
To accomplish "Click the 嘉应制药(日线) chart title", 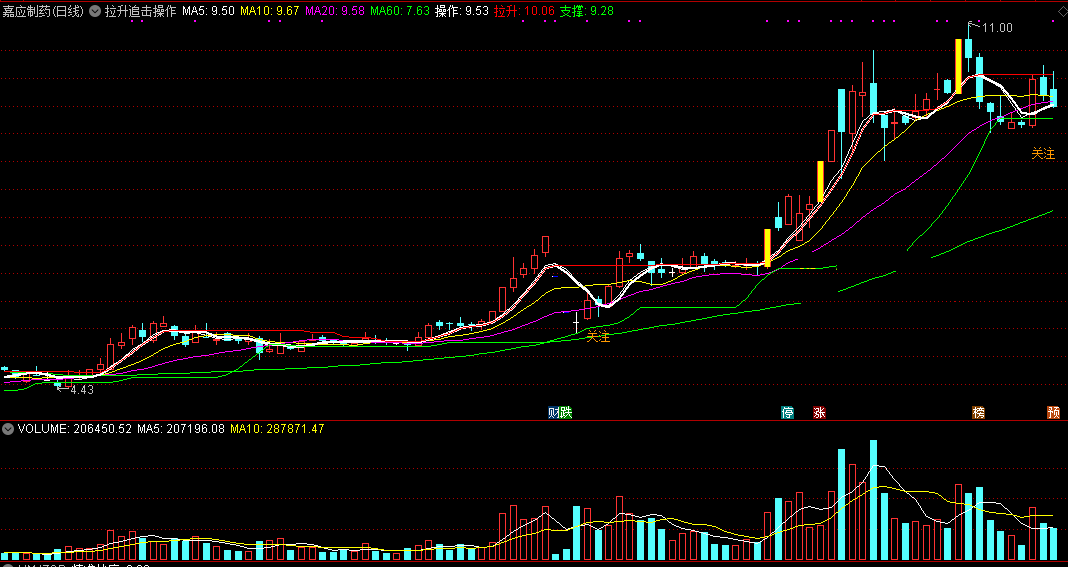I will (43, 12).
